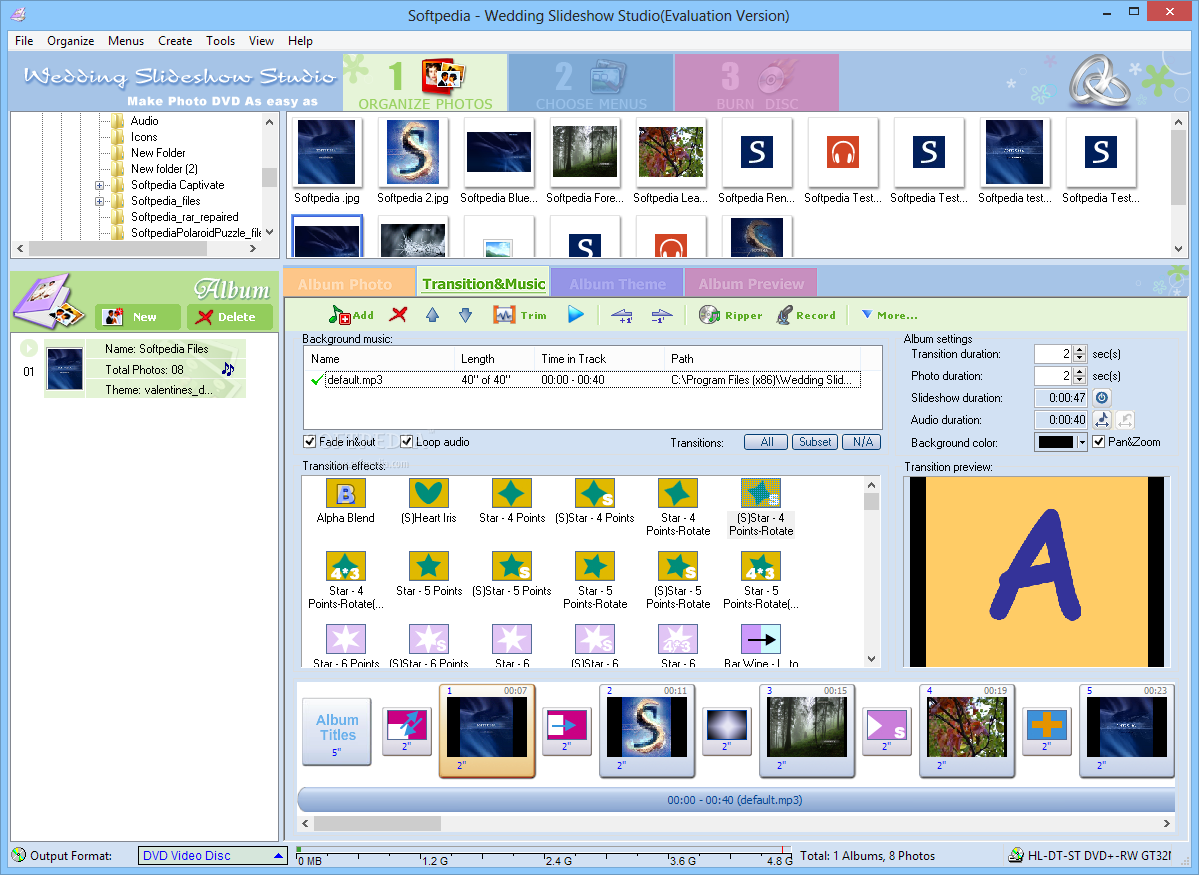The width and height of the screenshot is (1199, 875).
Task: Choose the (S)Star - 4 Points transition
Action: [x=595, y=501]
